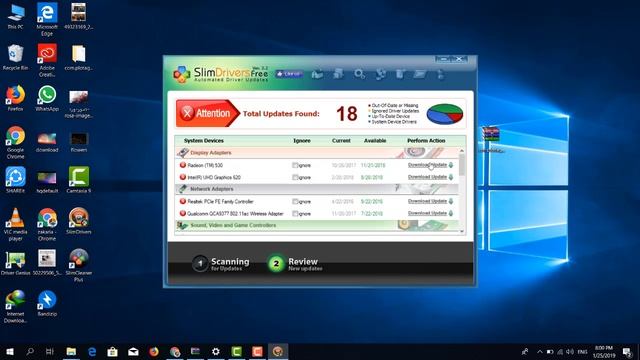Select Qualcomm Wireless Adapter device name
The image size is (640, 360).
click(235, 213)
